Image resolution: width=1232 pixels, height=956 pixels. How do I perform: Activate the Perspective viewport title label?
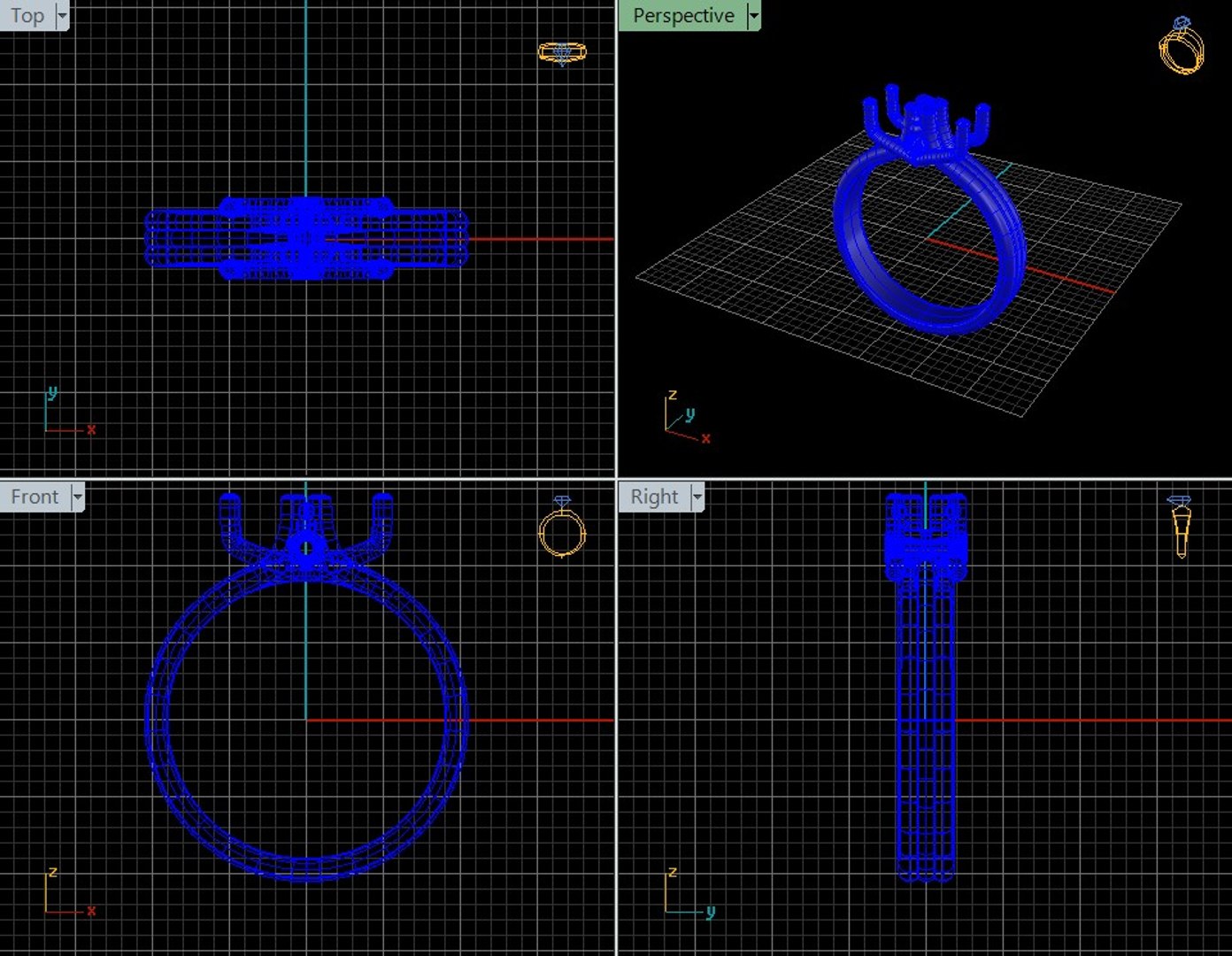[x=683, y=16]
